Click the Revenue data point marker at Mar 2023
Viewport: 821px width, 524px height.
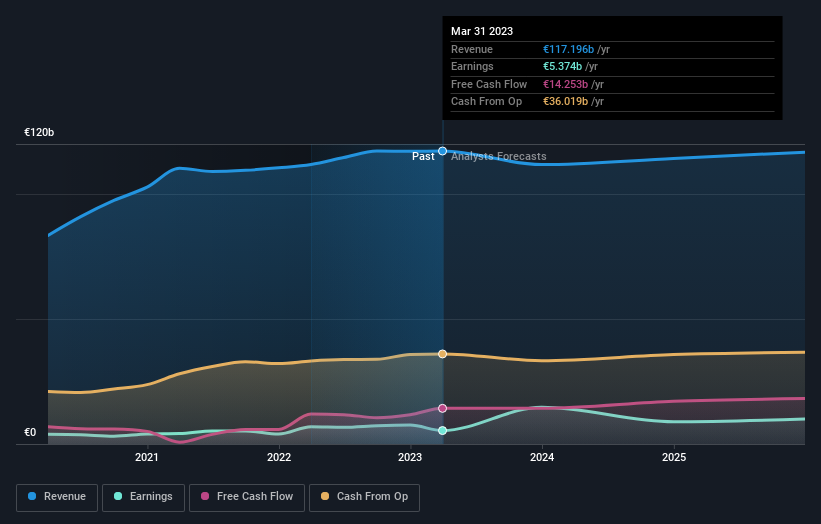click(x=442, y=151)
